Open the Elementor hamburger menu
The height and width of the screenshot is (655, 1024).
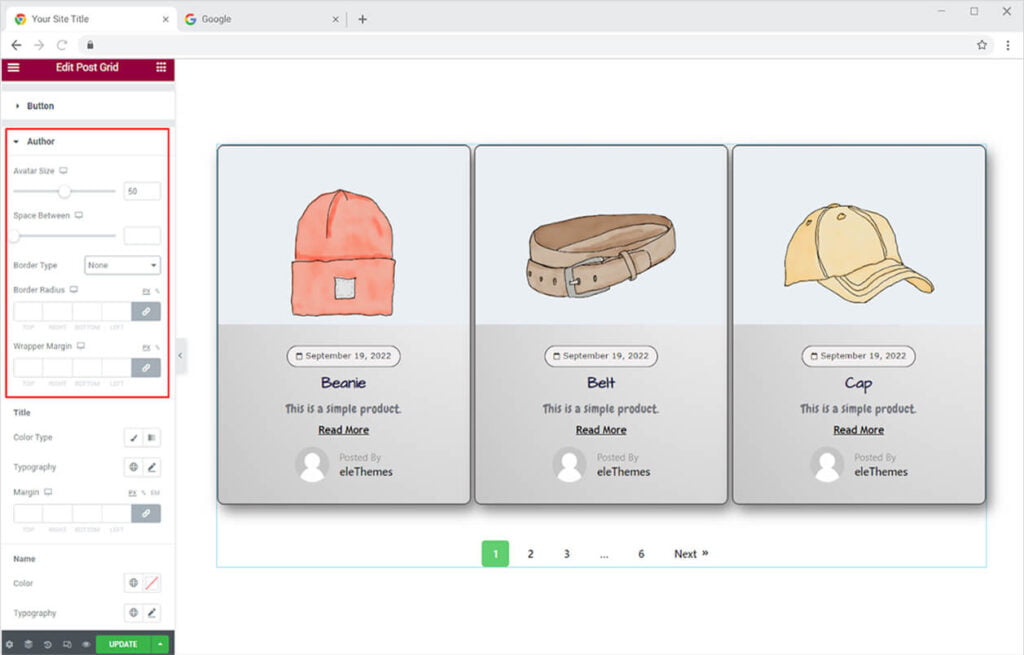[x=13, y=67]
